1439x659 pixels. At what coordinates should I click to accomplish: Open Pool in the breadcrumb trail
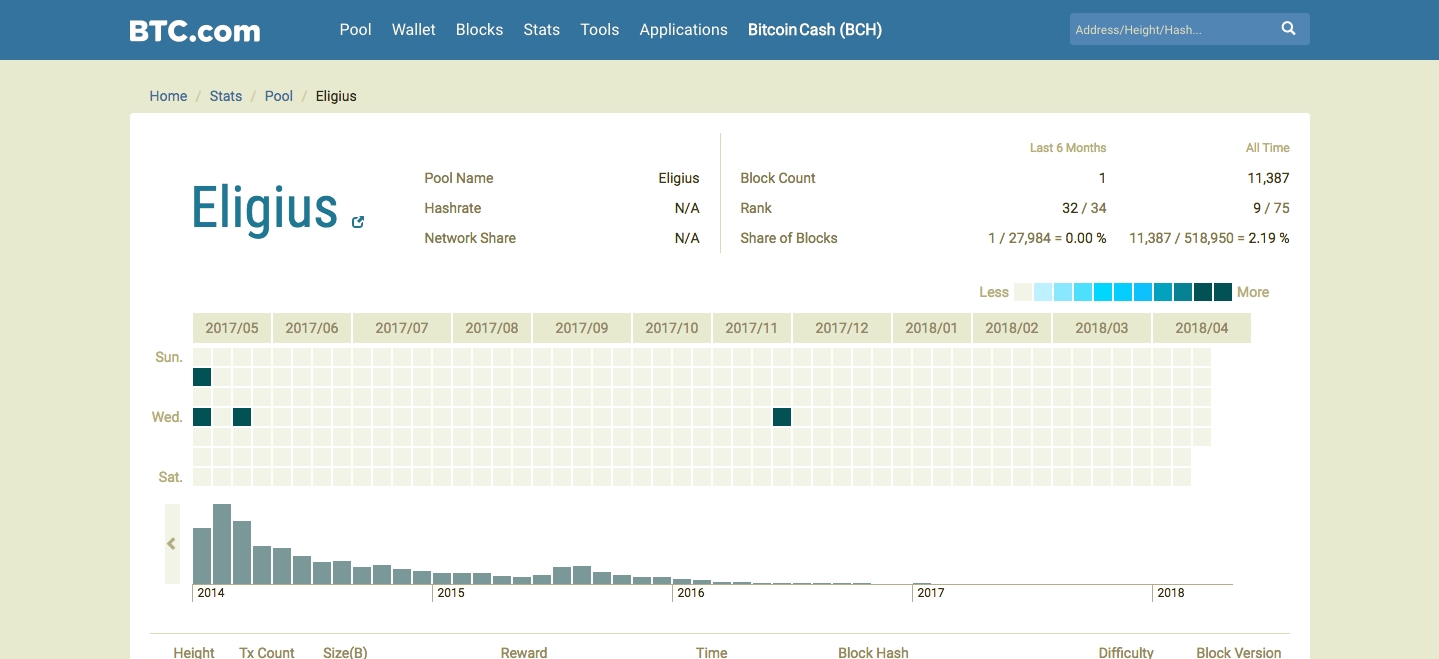tap(279, 96)
